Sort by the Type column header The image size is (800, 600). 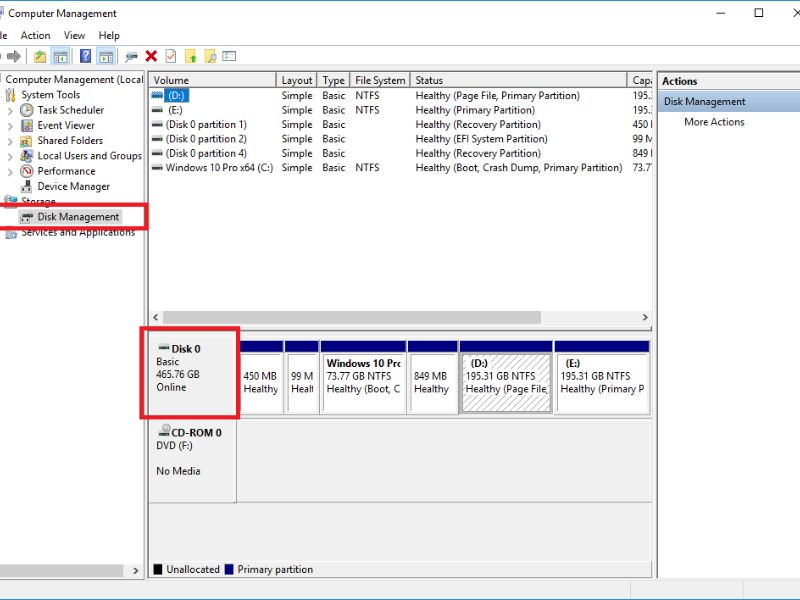(x=333, y=80)
